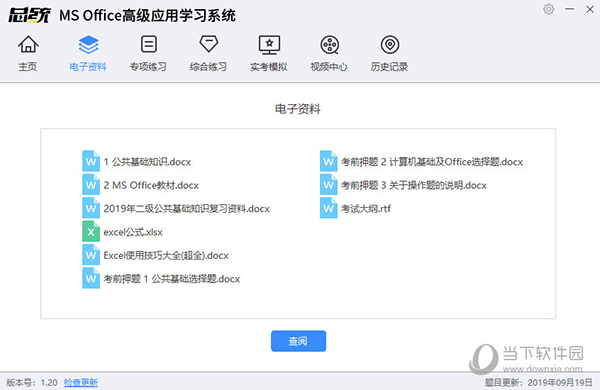Image resolution: width=600 pixels, height=390 pixels.
Task: Switch to 实考模拟 tab label
Action: pyautogui.click(x=269, y=67)
